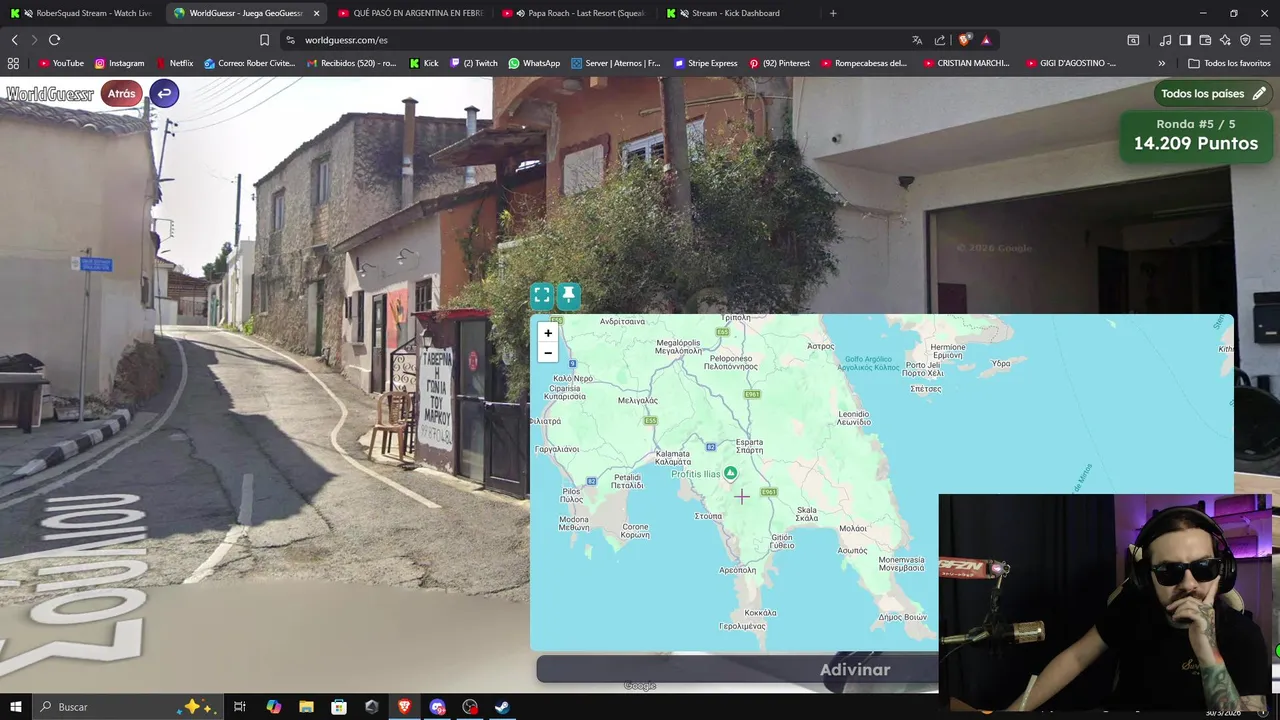Switch to Papa Roach Last Resort tab

[x=573, y=13]
